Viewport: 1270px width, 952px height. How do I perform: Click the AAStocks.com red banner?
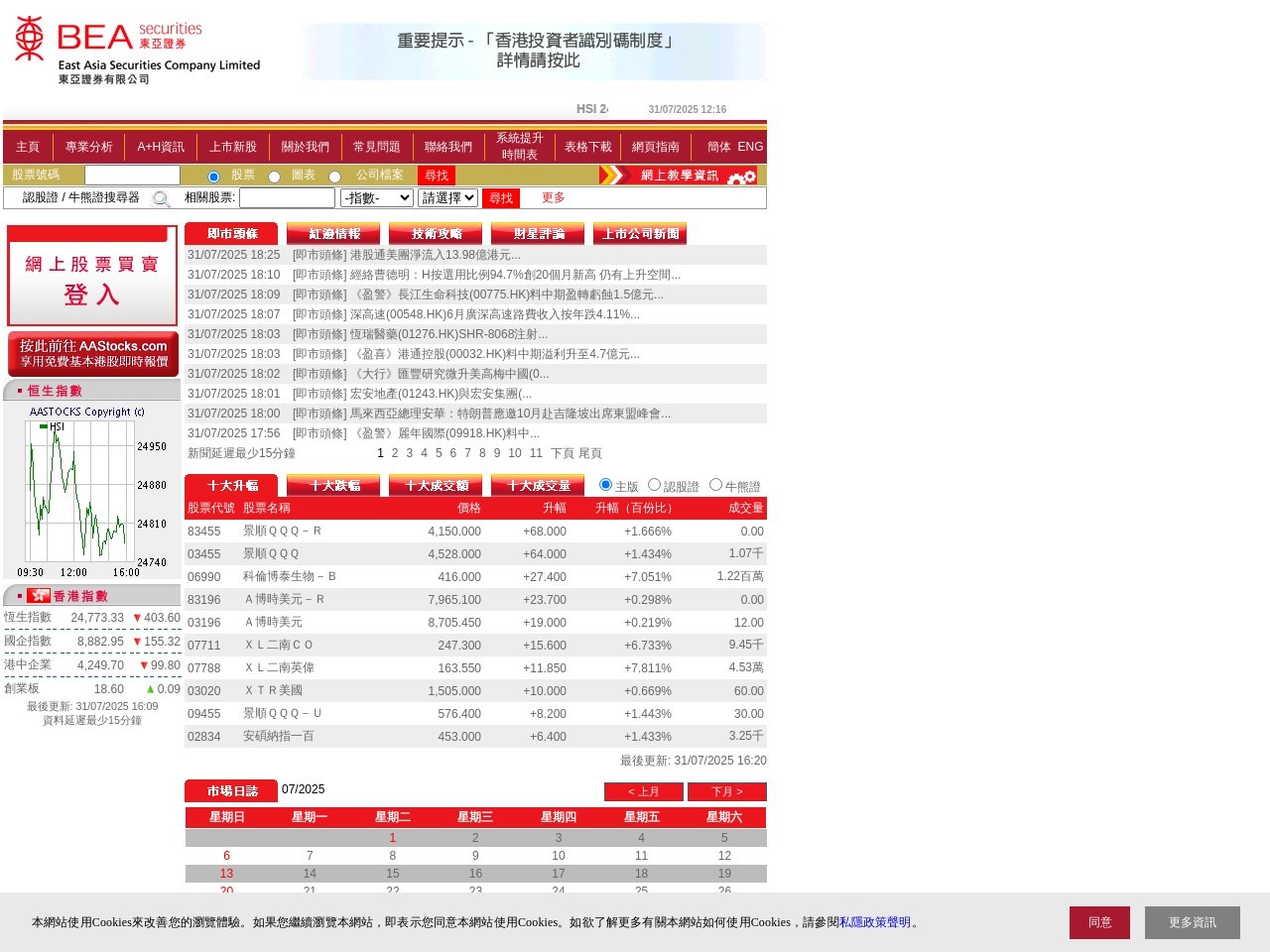pyautogui.click(x=93, y=354)
